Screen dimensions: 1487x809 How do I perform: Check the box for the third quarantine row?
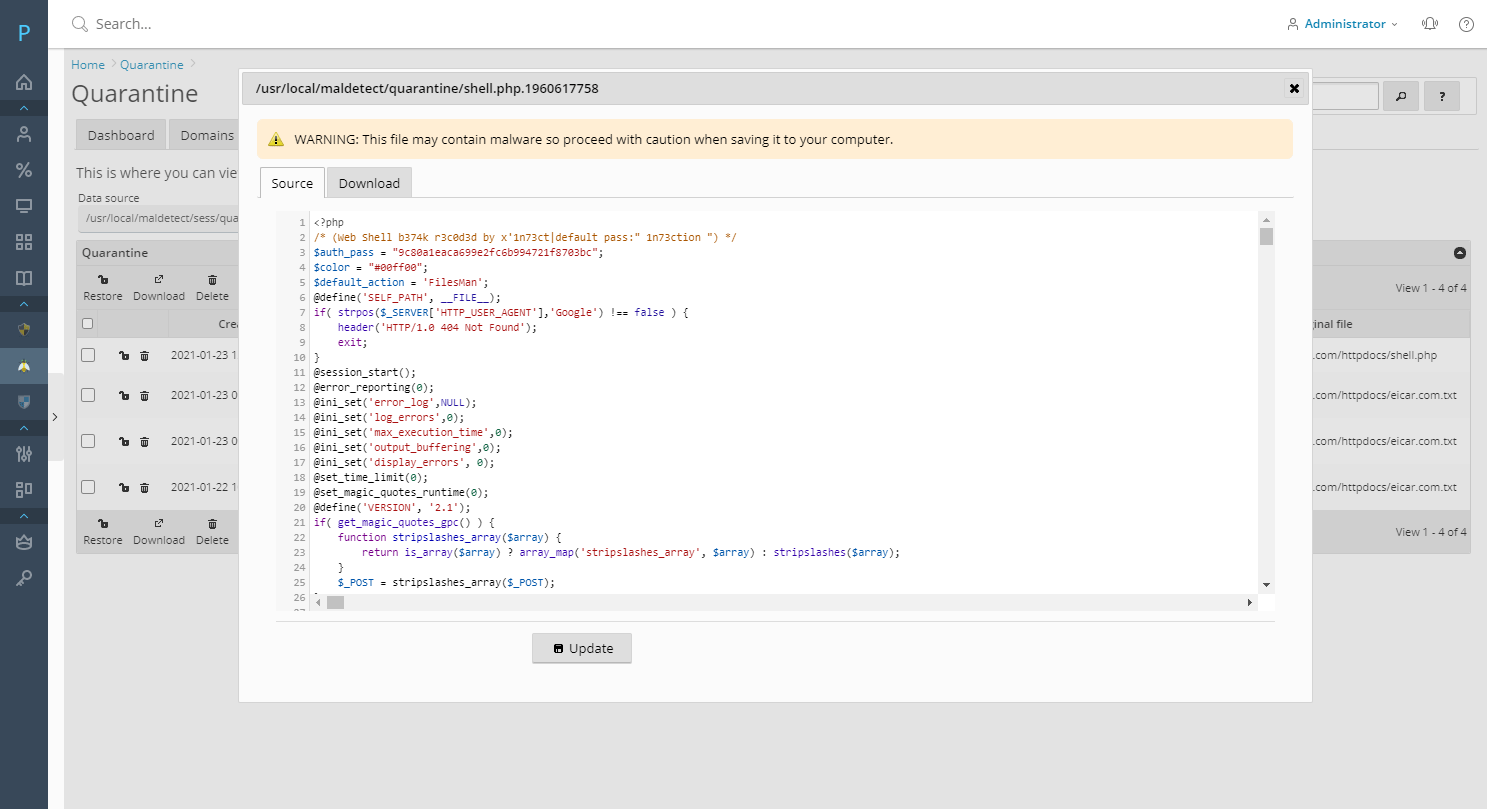pos(88,441)
